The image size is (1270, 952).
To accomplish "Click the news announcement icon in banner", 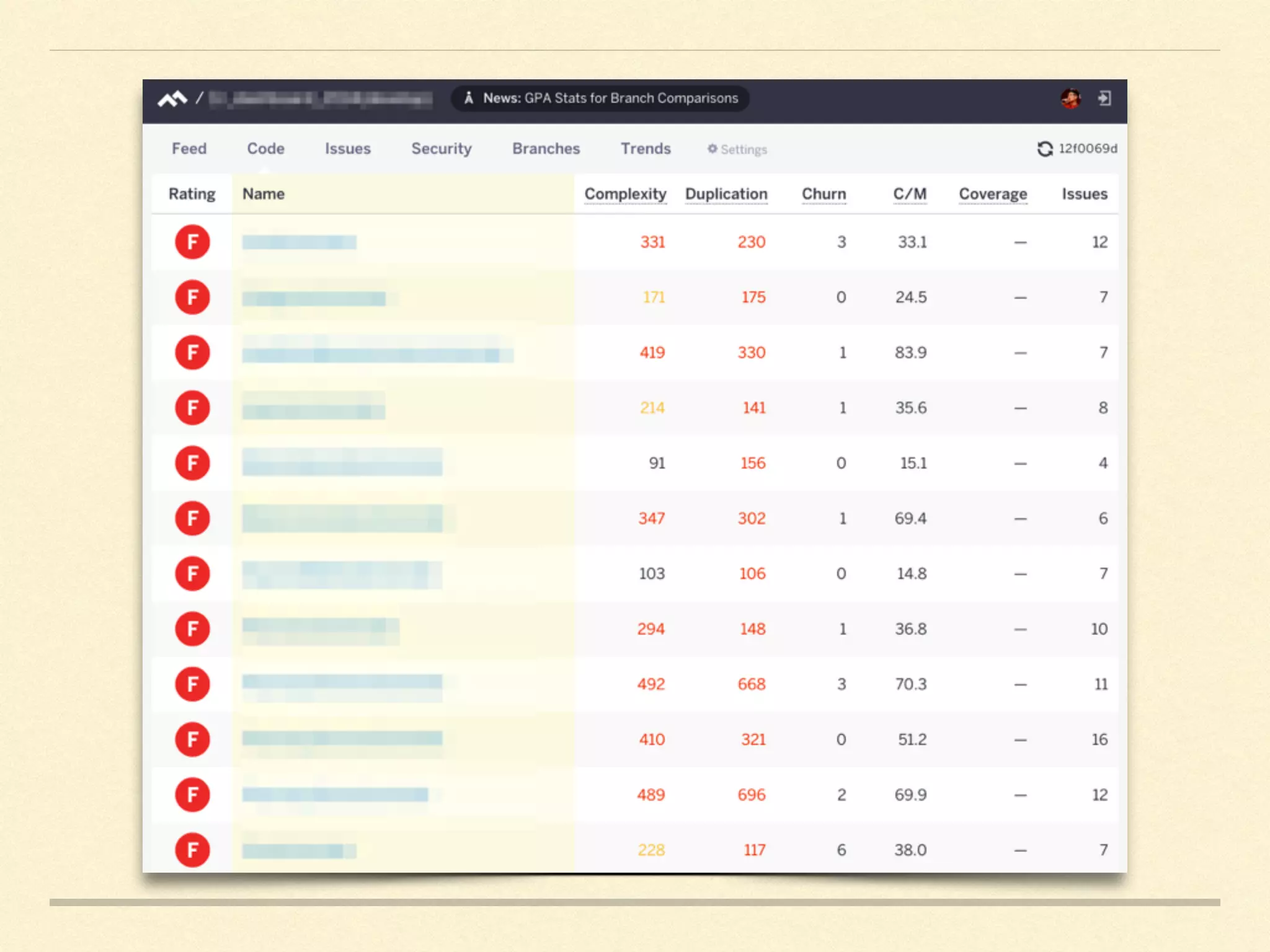I will point(469,98).
